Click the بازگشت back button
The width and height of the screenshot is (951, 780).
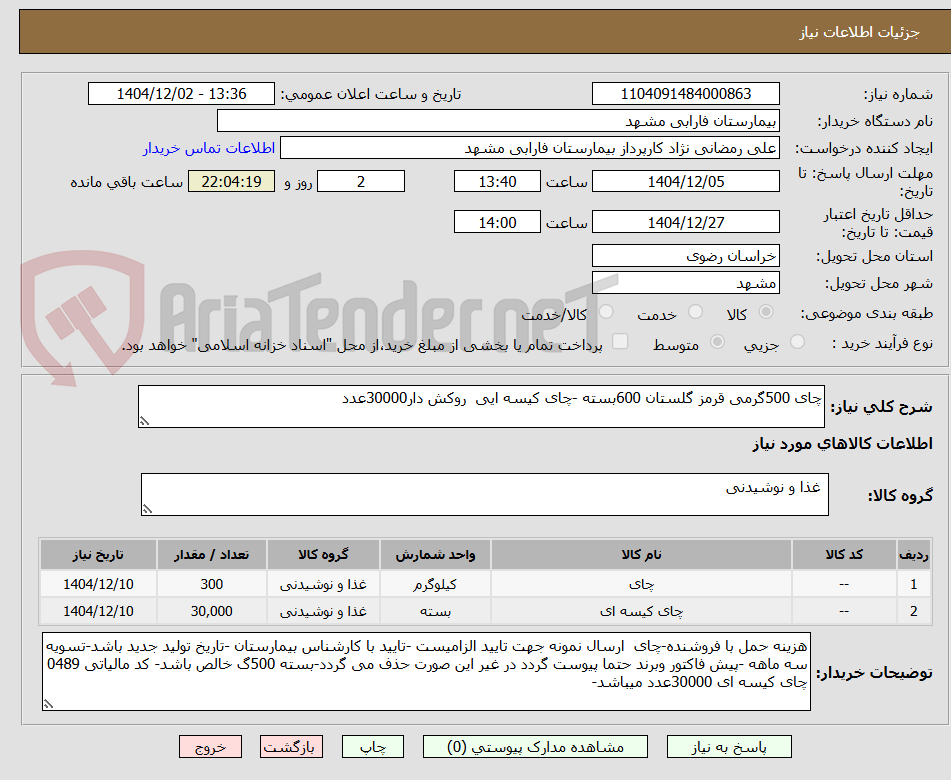(291, 747)
